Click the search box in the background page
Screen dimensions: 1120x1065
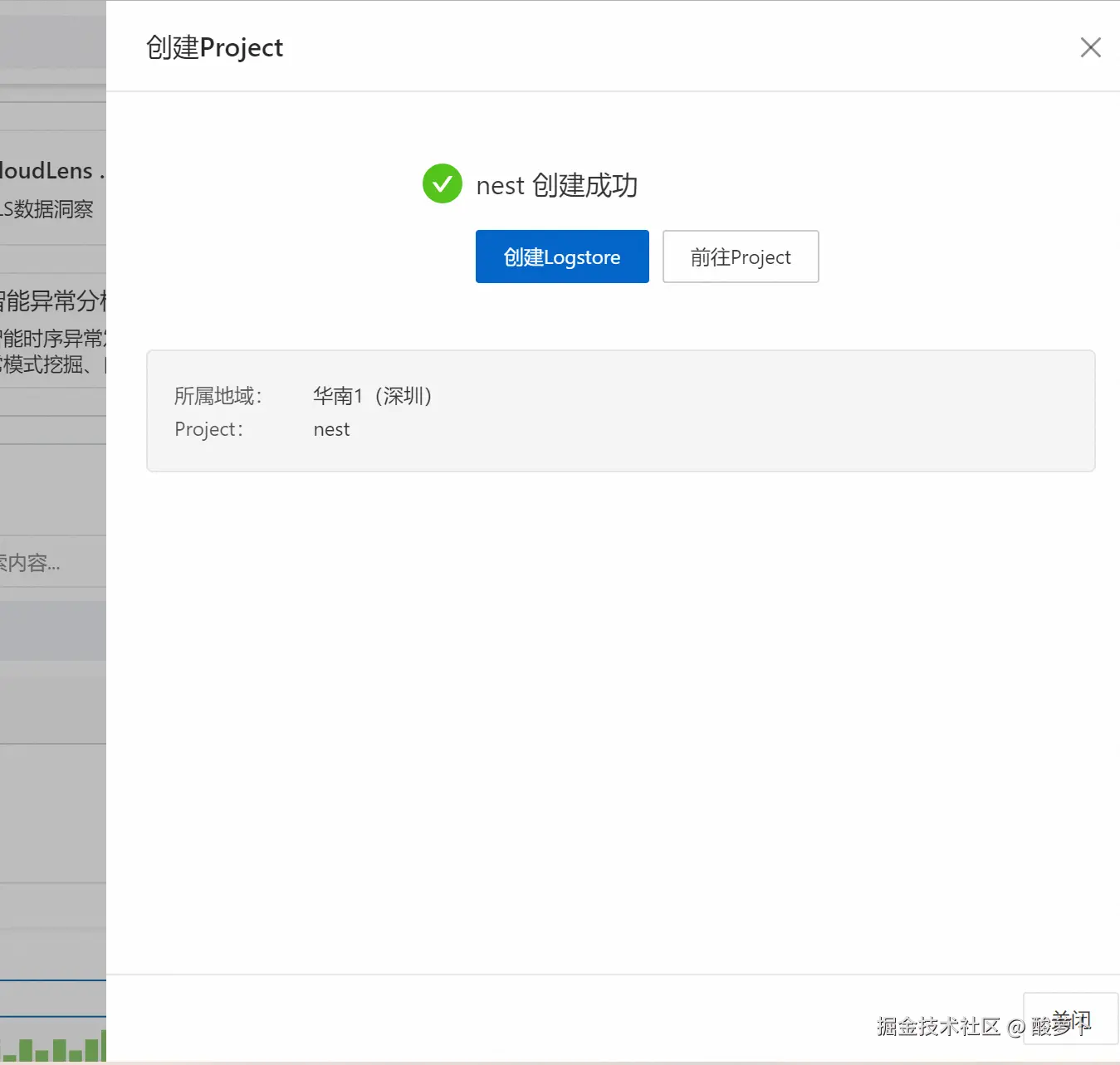(x=53, y=563)
